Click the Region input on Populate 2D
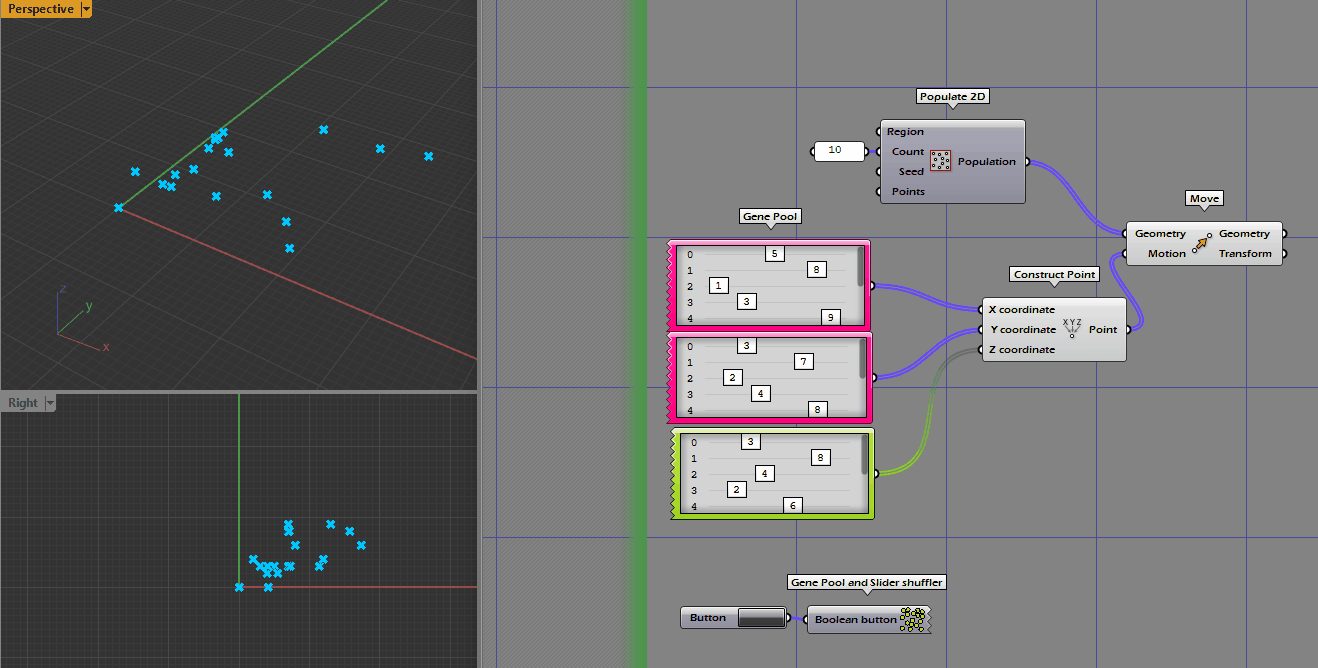 (905, 132)
